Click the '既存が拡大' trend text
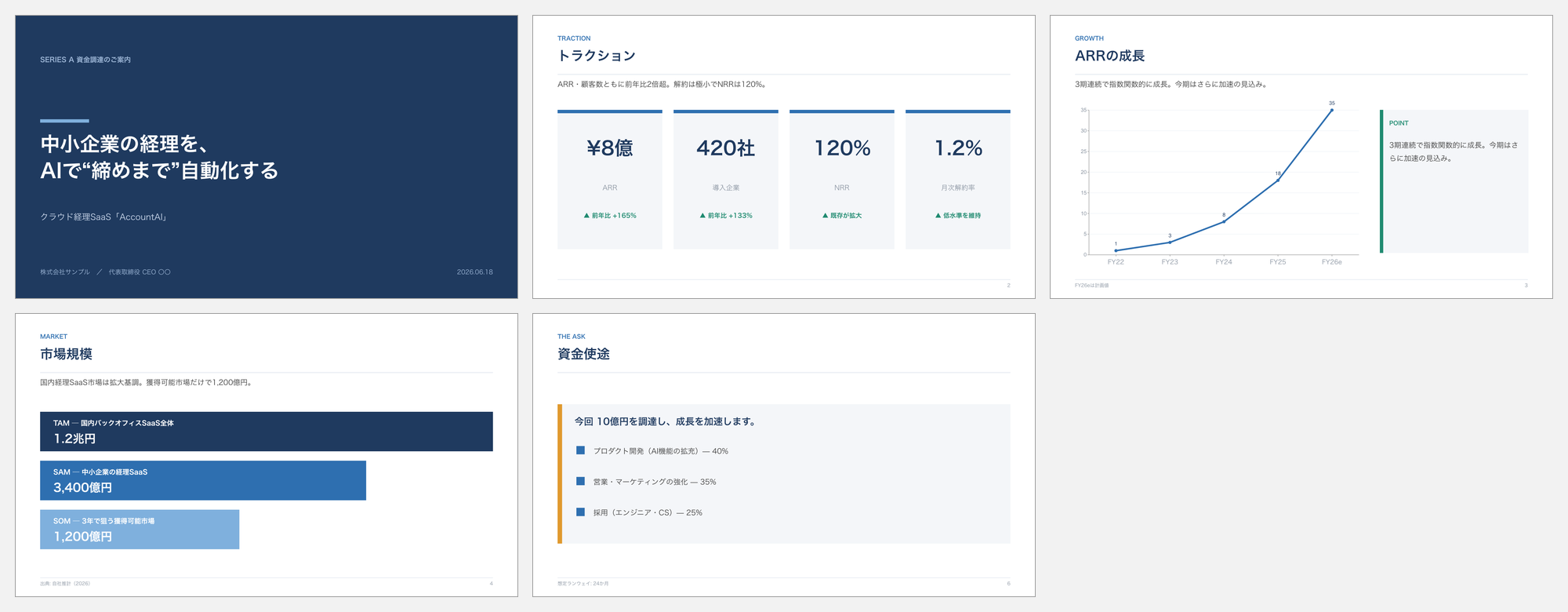The height and width of the screenshot is (612, 1568). pos(846,216)
